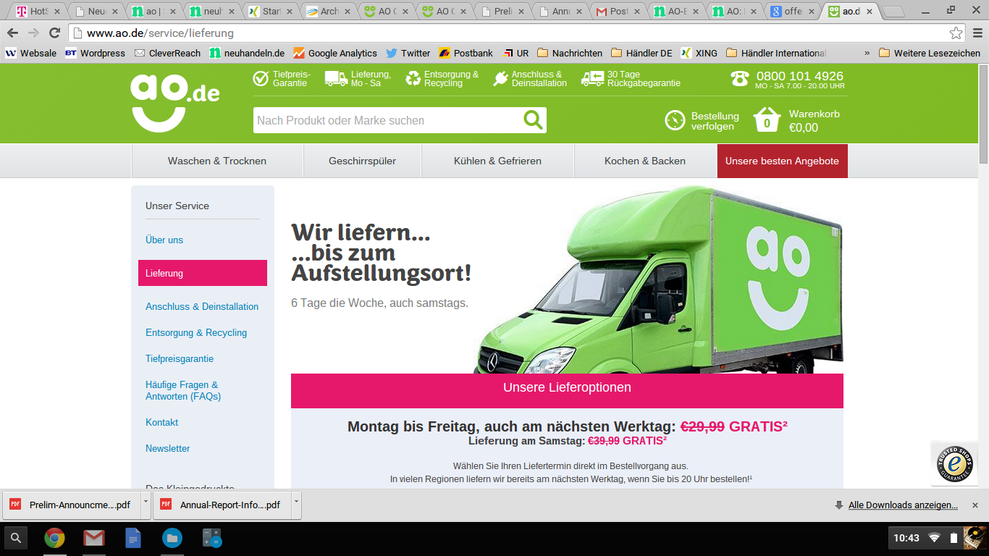Open the CleverReach bookmark
Viewport: 989px width, 556px height.
pyautogui.click(x=167, y=53)
